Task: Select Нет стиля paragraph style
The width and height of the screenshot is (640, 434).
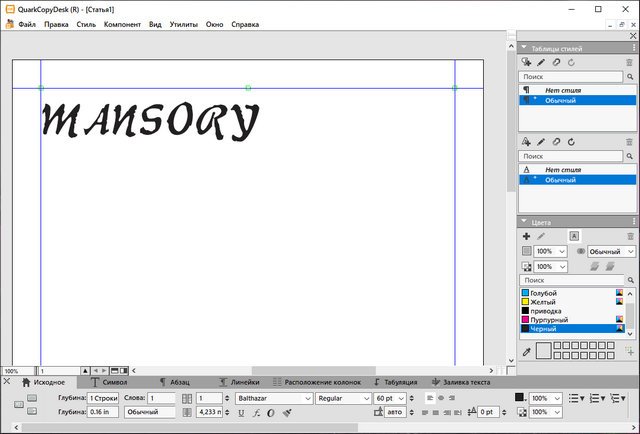Action: coord(577,90)
